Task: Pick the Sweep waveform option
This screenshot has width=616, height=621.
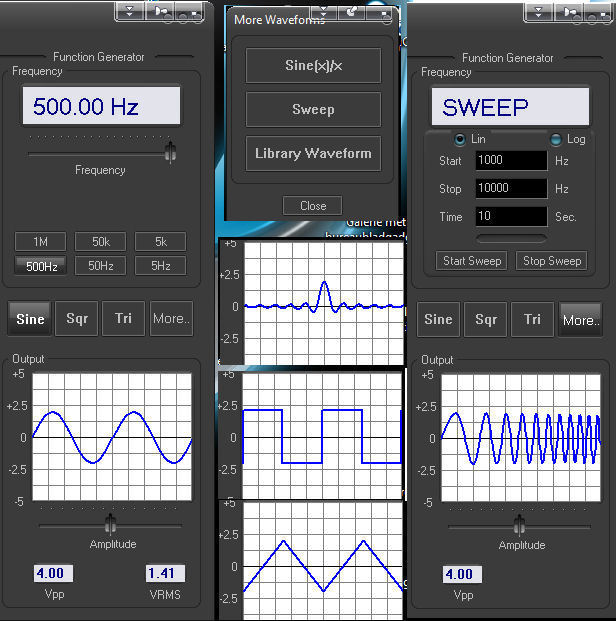Action: coord(313,109)
